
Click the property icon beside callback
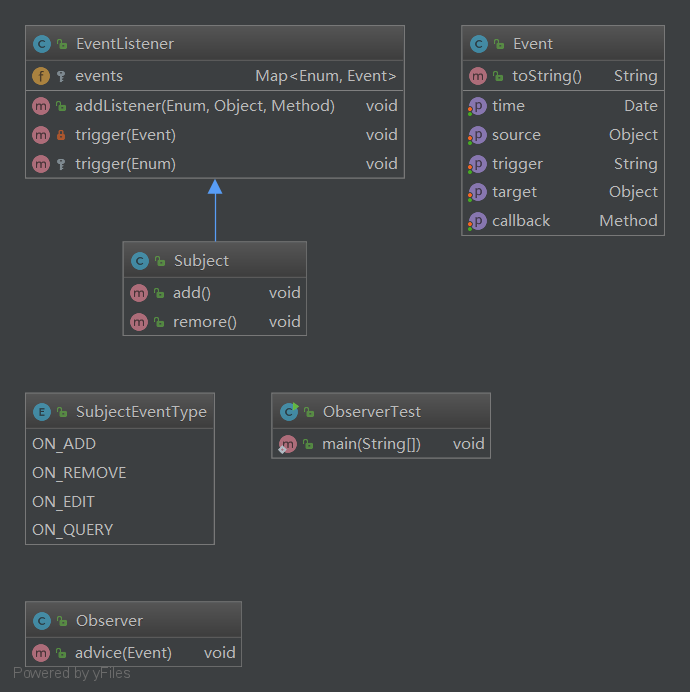[x=477, y=221]
